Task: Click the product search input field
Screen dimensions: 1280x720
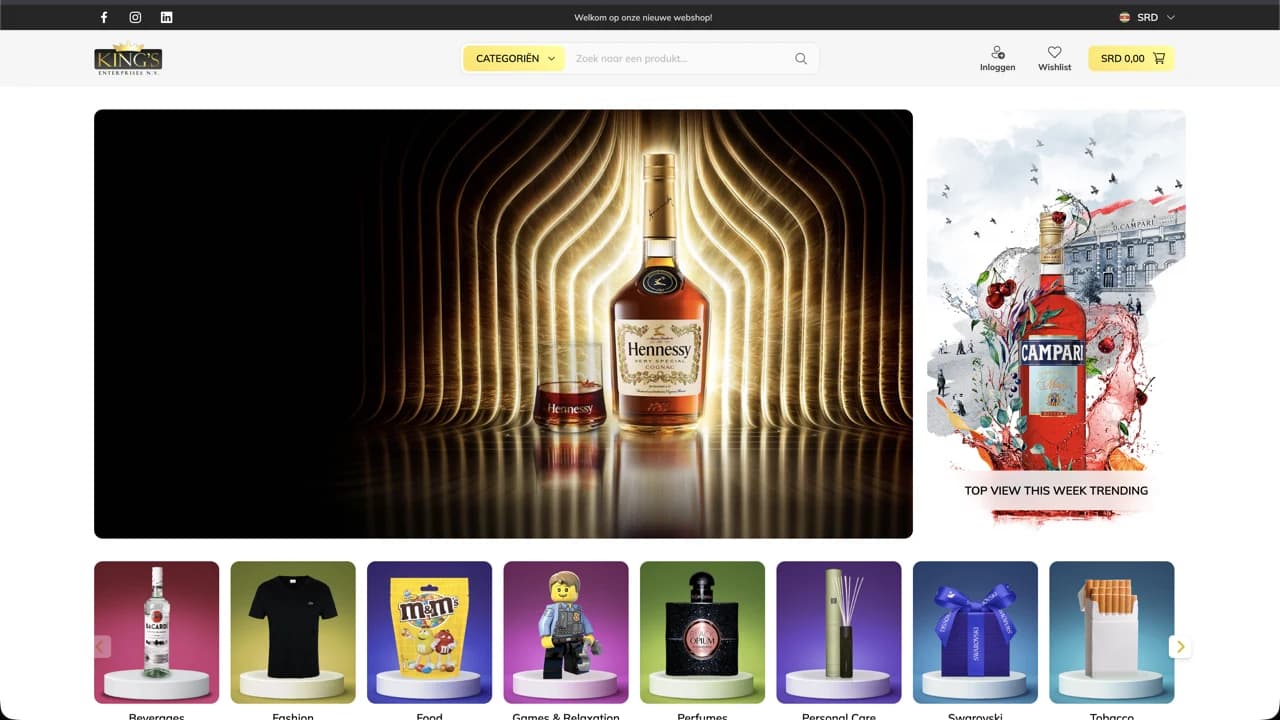Action: pos(680,59)
